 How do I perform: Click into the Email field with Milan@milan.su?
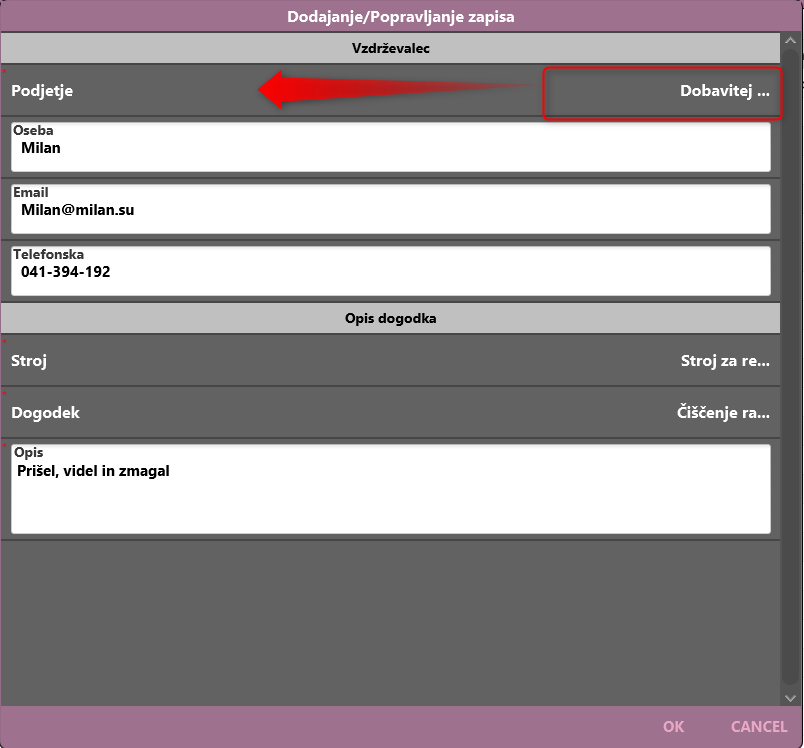pos(391,209)
